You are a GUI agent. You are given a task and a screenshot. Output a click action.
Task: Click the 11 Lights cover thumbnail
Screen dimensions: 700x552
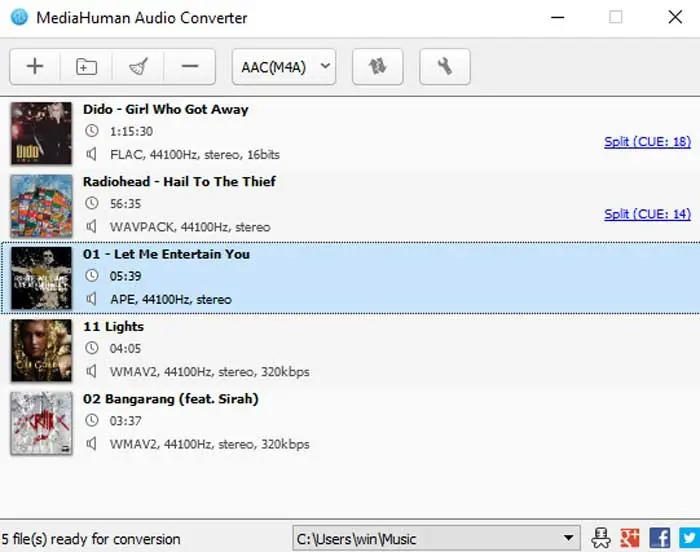(41, 350)
